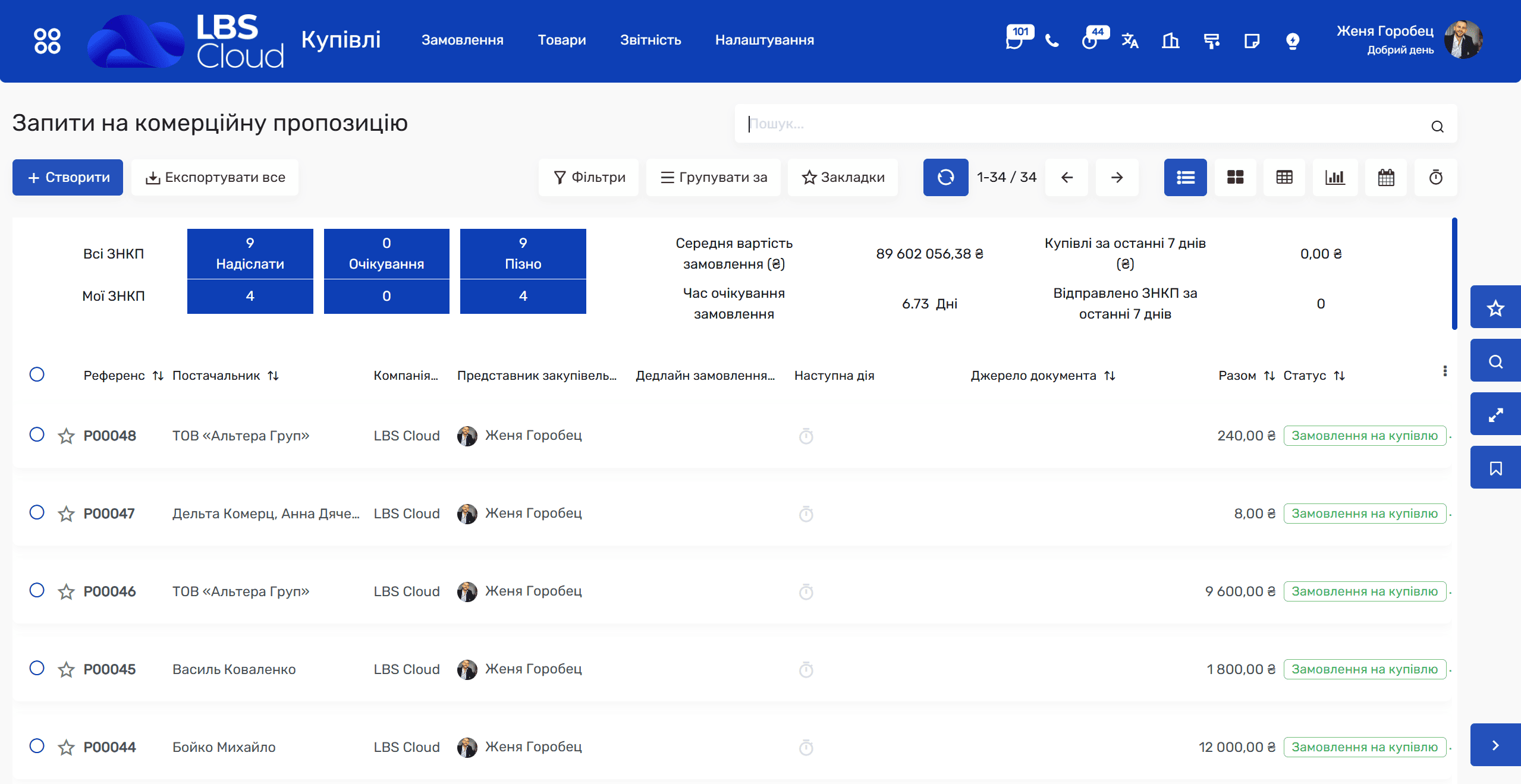Open the apps grid menu icon
The height and width of the screenshot is (784, 1521).
tap(47, 41)
